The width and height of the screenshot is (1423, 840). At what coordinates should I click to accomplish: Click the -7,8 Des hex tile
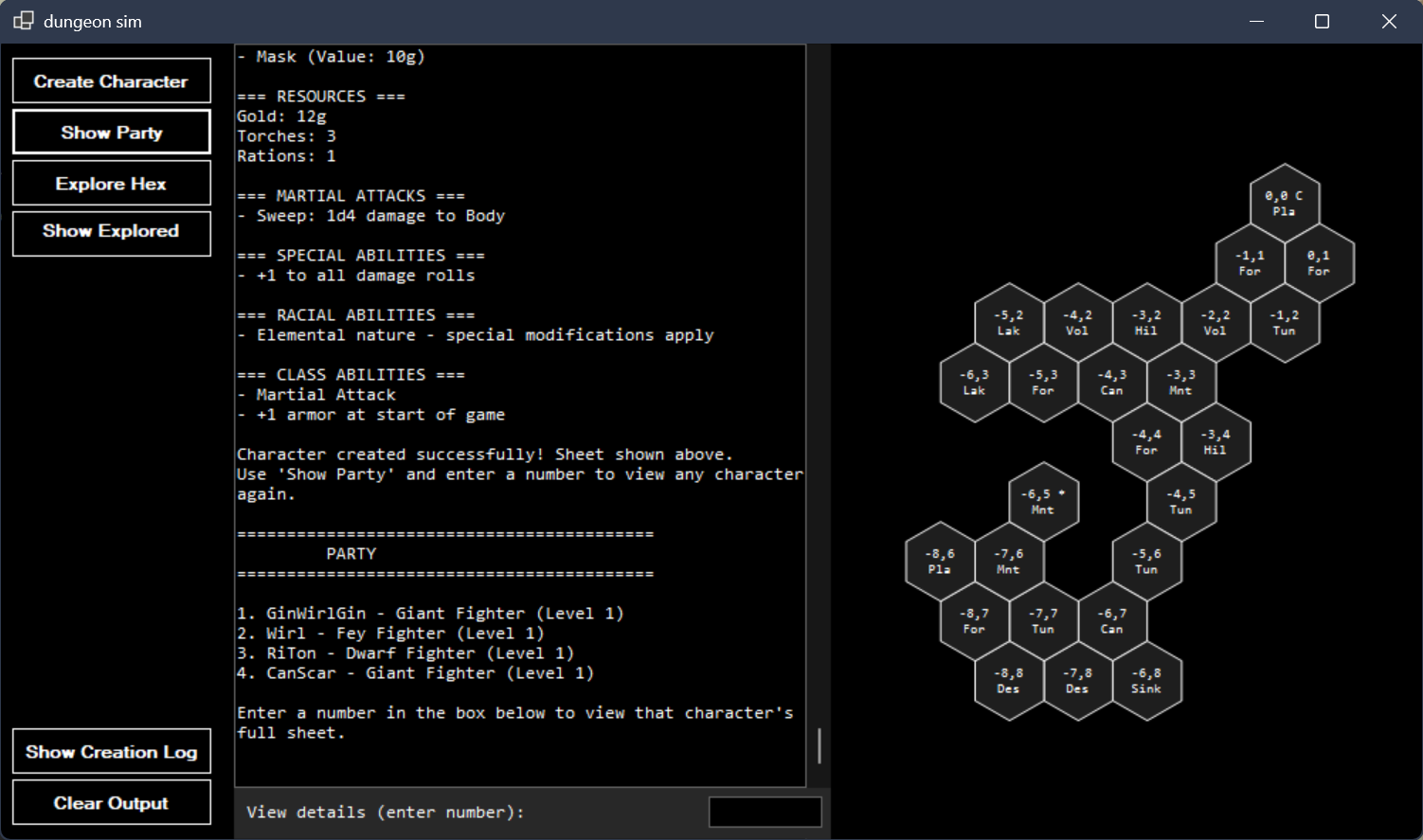point(1076,681)
